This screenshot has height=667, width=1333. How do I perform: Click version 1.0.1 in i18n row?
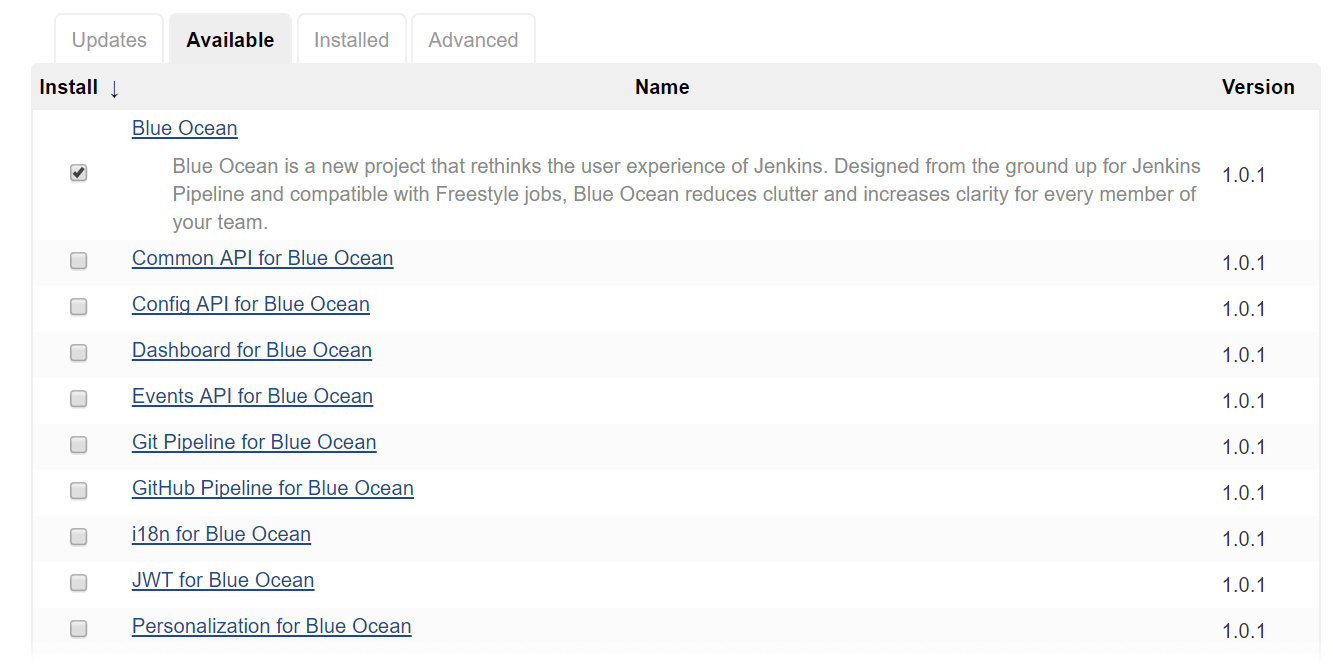pos(1244,539)
